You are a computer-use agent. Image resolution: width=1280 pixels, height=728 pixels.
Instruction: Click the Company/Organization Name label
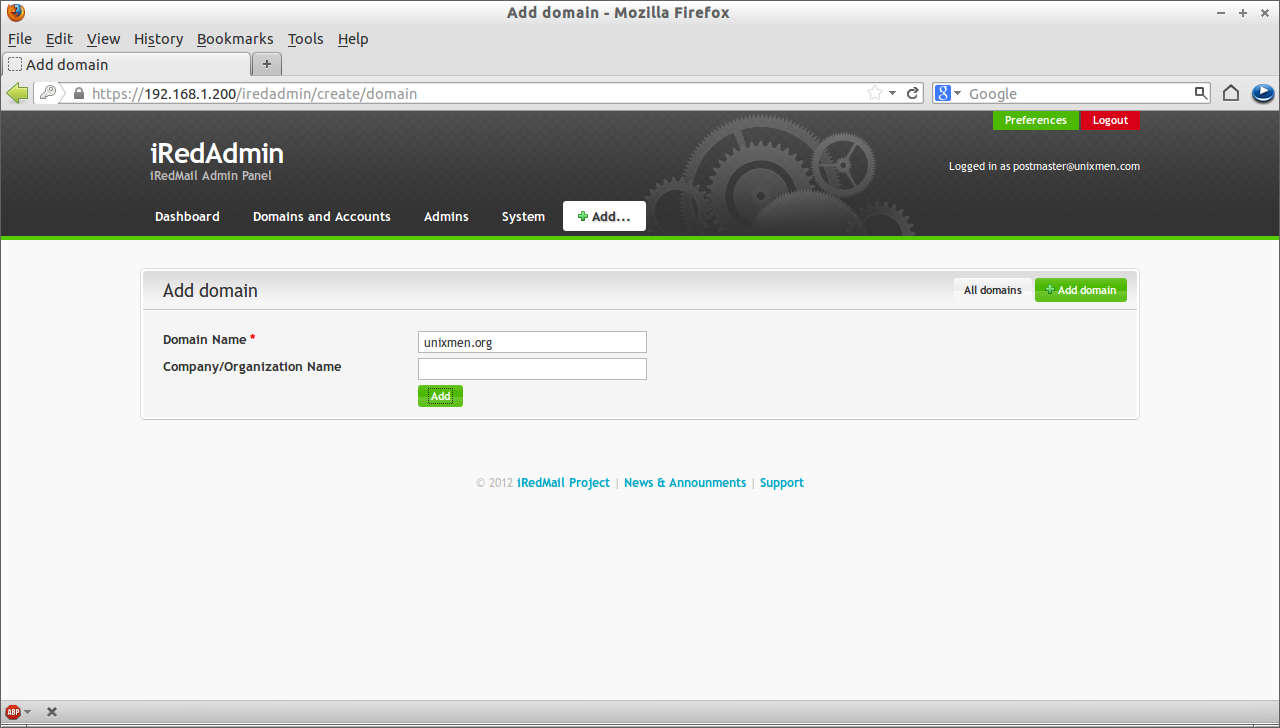pyautogui.click(x=252, y=367)
